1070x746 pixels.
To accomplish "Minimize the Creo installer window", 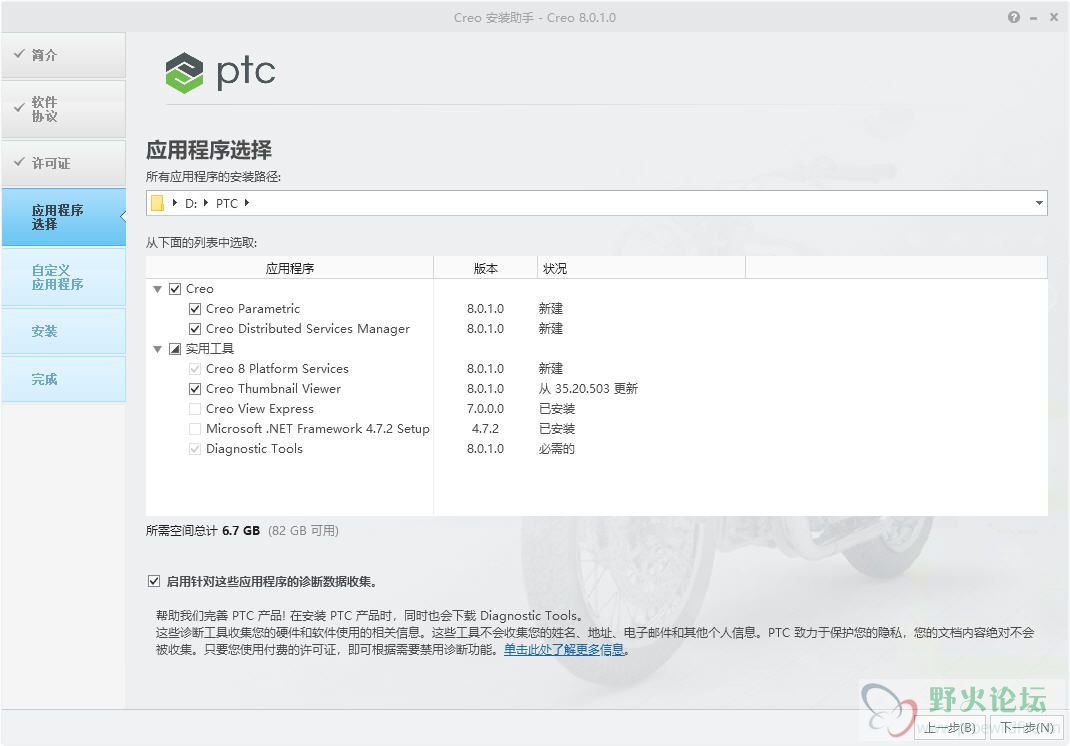I will click(1034, 18).
